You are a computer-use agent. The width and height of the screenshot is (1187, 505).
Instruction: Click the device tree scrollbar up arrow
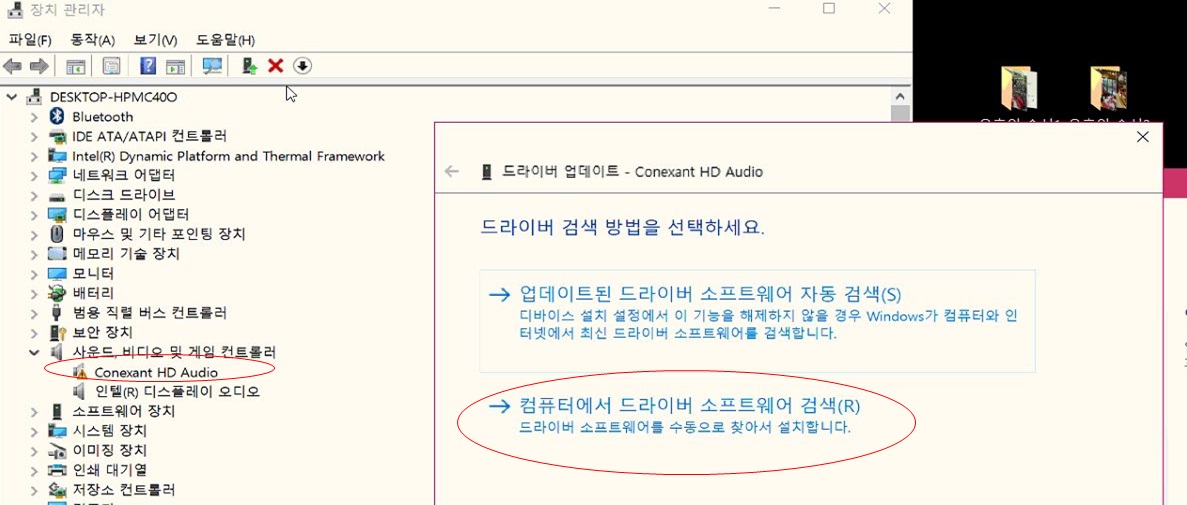pyautogui.click(x=899, y=97)
